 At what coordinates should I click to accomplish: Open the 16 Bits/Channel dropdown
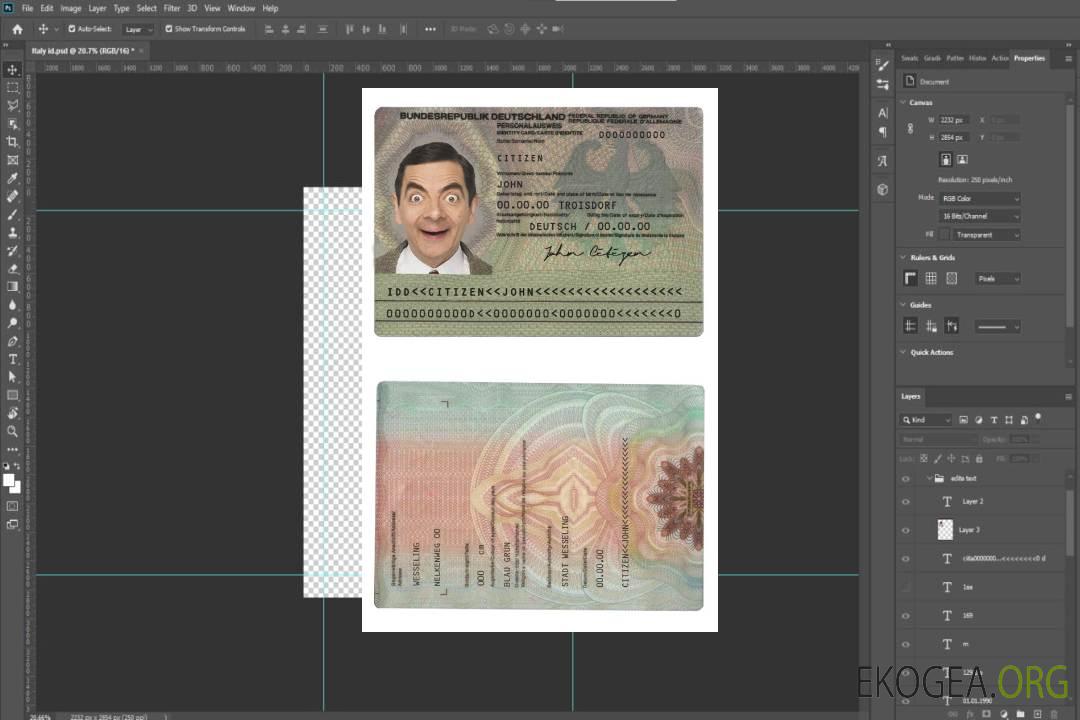(979, 216)
